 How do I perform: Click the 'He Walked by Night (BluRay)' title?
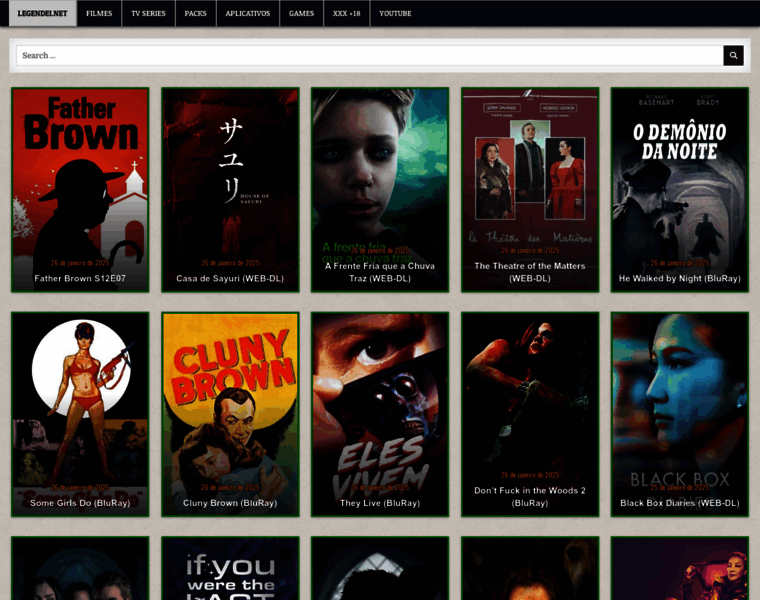tap(680, 278)
